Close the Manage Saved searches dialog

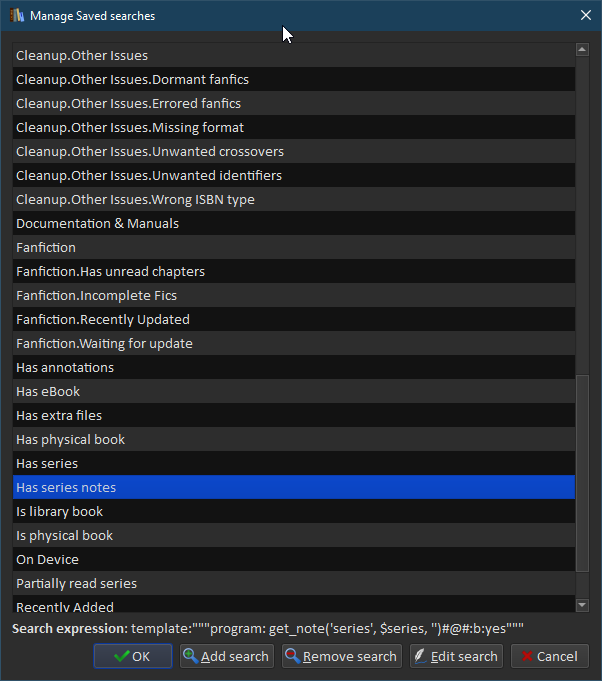pos(585,16)
